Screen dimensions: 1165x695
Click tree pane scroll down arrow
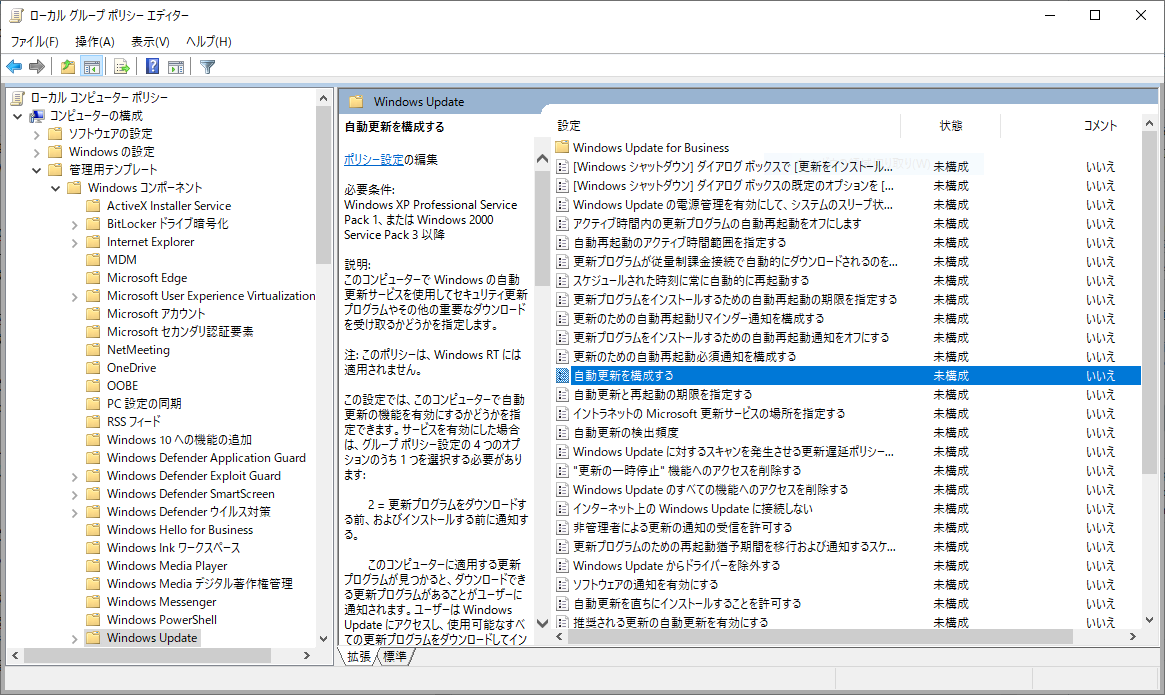[323, 639]
